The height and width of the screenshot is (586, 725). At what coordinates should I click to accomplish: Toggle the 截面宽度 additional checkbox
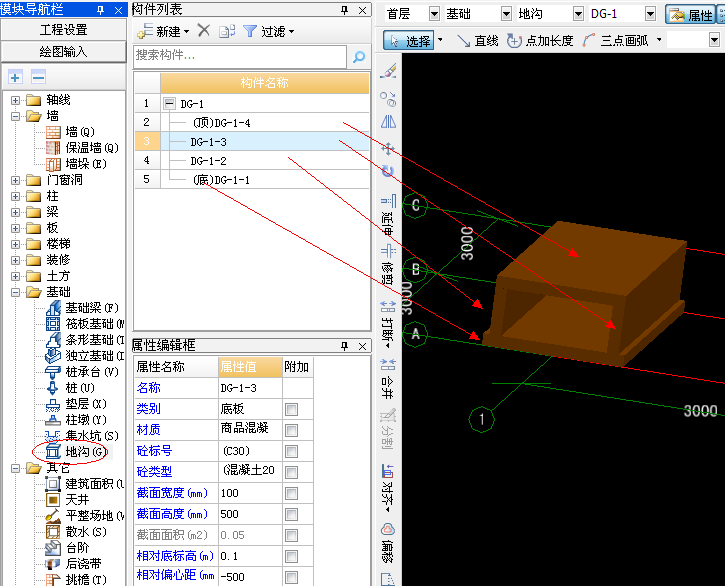(x=291, y=493)
